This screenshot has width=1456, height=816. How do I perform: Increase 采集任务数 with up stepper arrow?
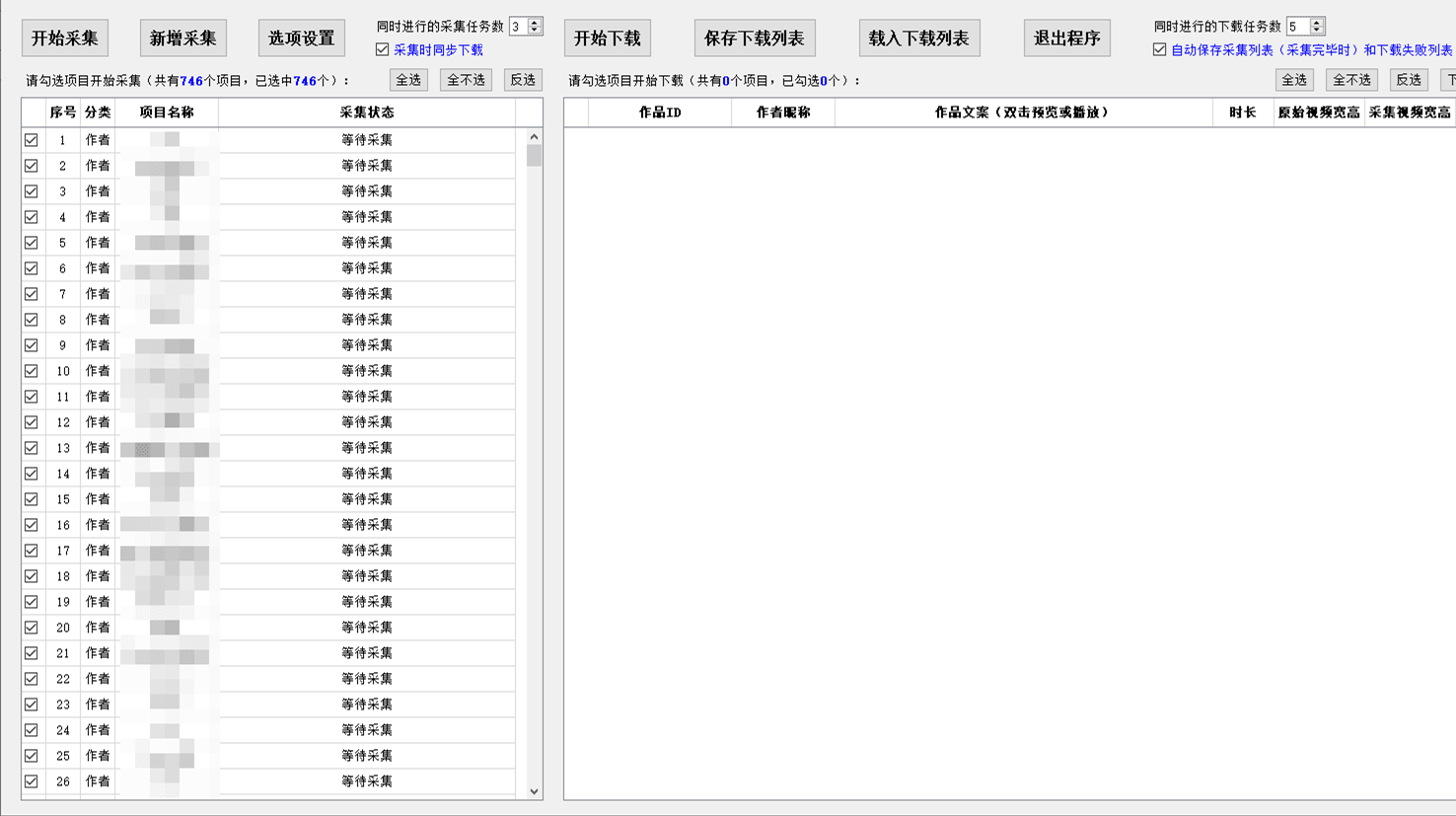535,23
